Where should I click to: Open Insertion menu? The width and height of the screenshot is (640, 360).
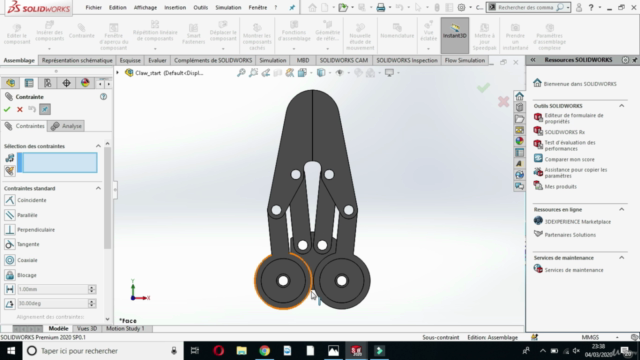tap(175, 7)
